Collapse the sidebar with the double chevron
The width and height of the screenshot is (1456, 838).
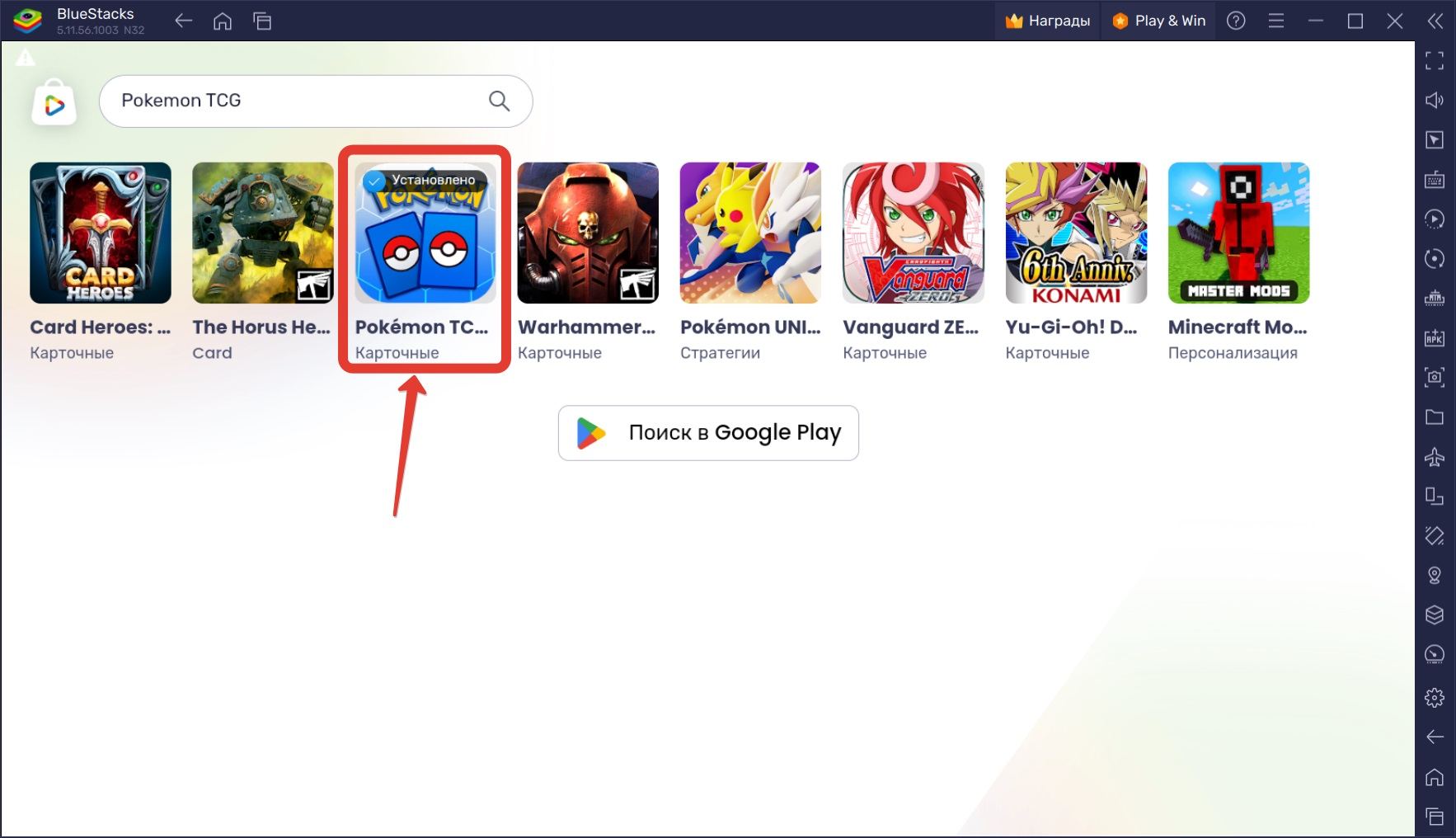coord(1435,21)
